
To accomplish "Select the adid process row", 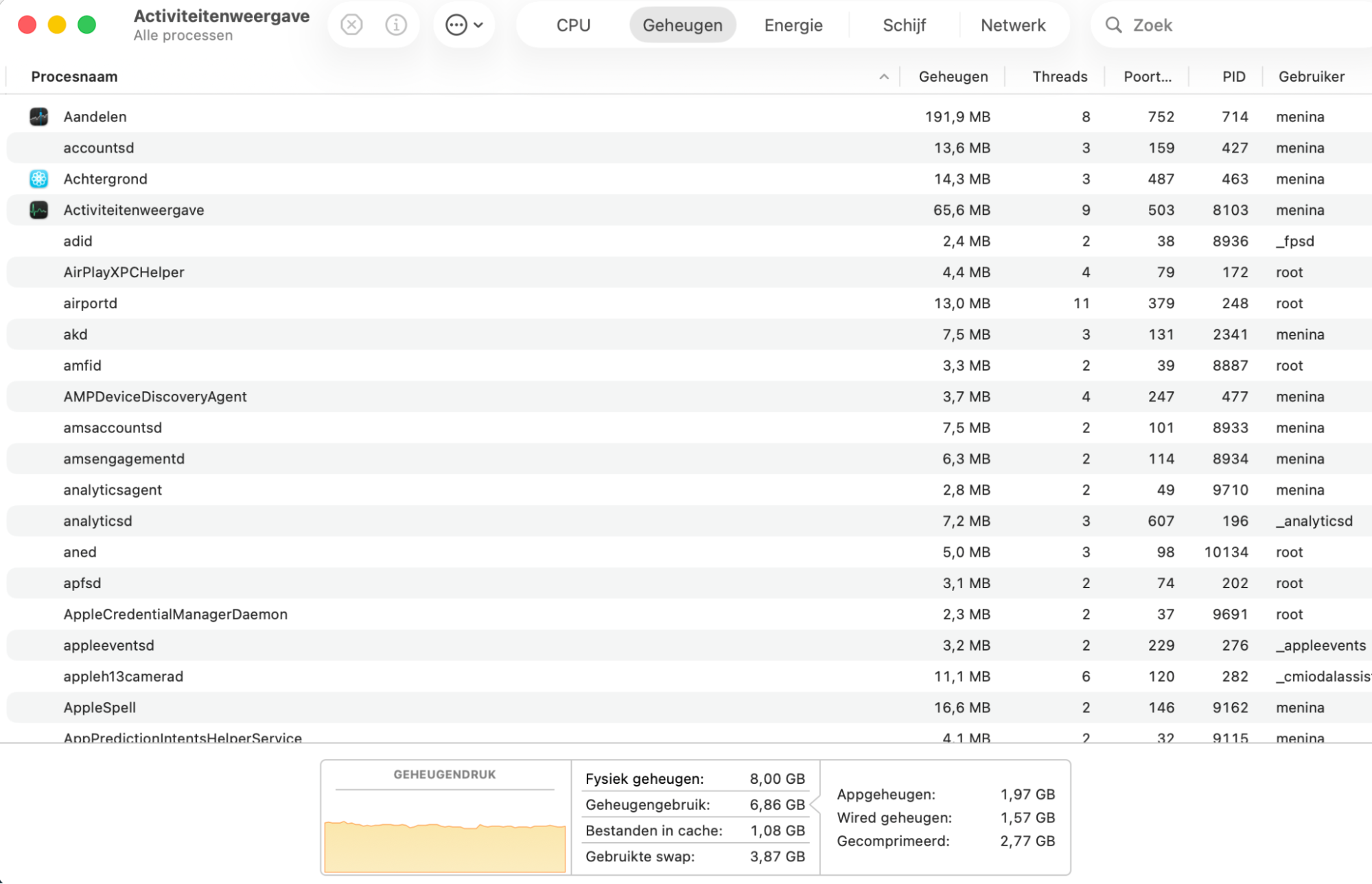I will tap(689, 242).
